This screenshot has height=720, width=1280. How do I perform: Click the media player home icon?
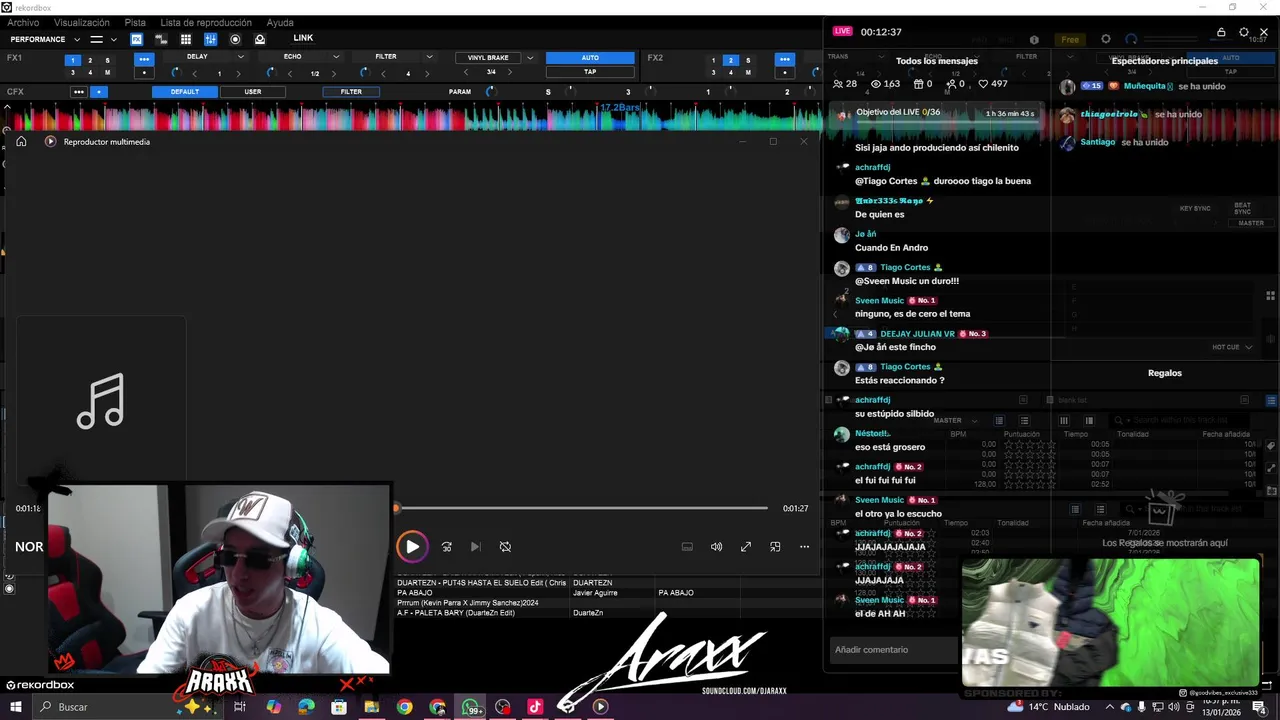[21, 142]
